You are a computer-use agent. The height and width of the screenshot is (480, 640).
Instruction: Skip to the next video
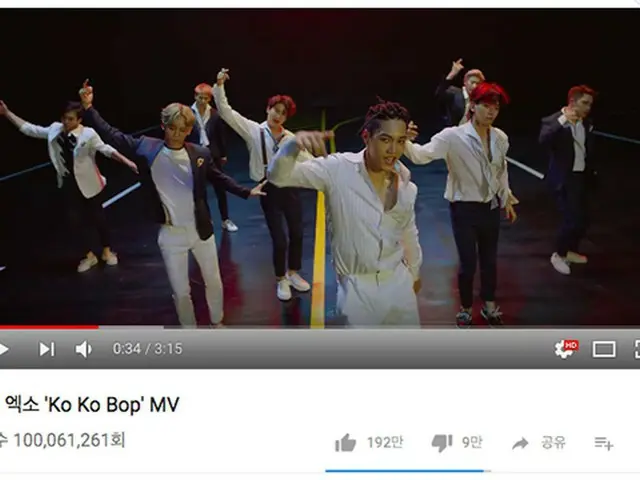click(x=47, y=349)
